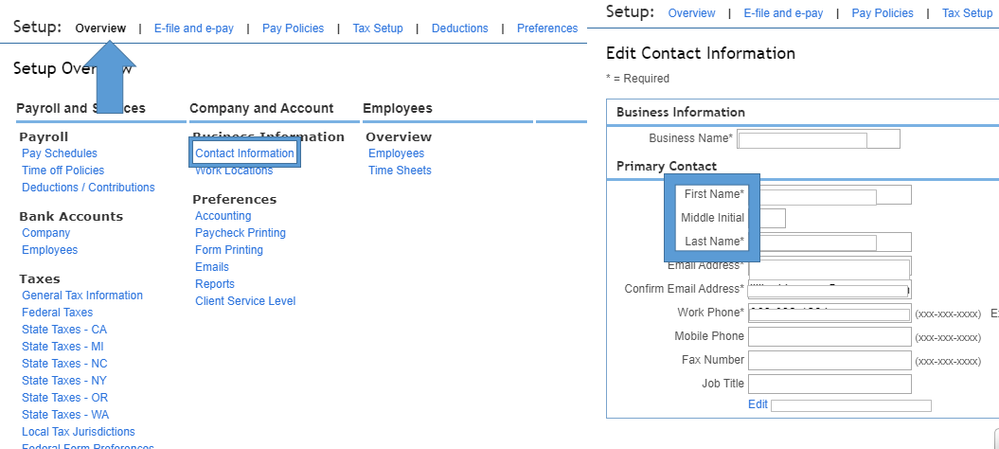Open Federal Taxes settings

tap(57, 312)
